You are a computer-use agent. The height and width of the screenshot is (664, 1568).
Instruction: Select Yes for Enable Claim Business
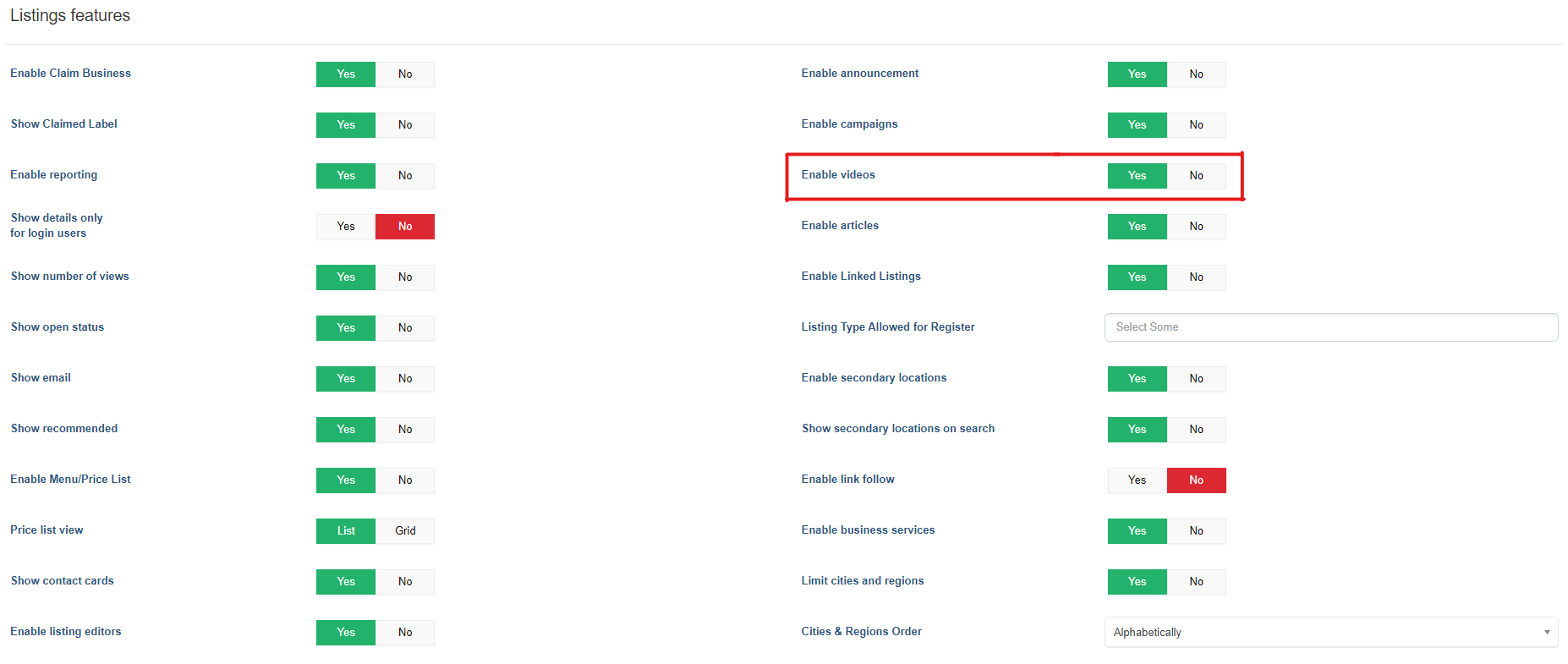[x=346, y=74]
